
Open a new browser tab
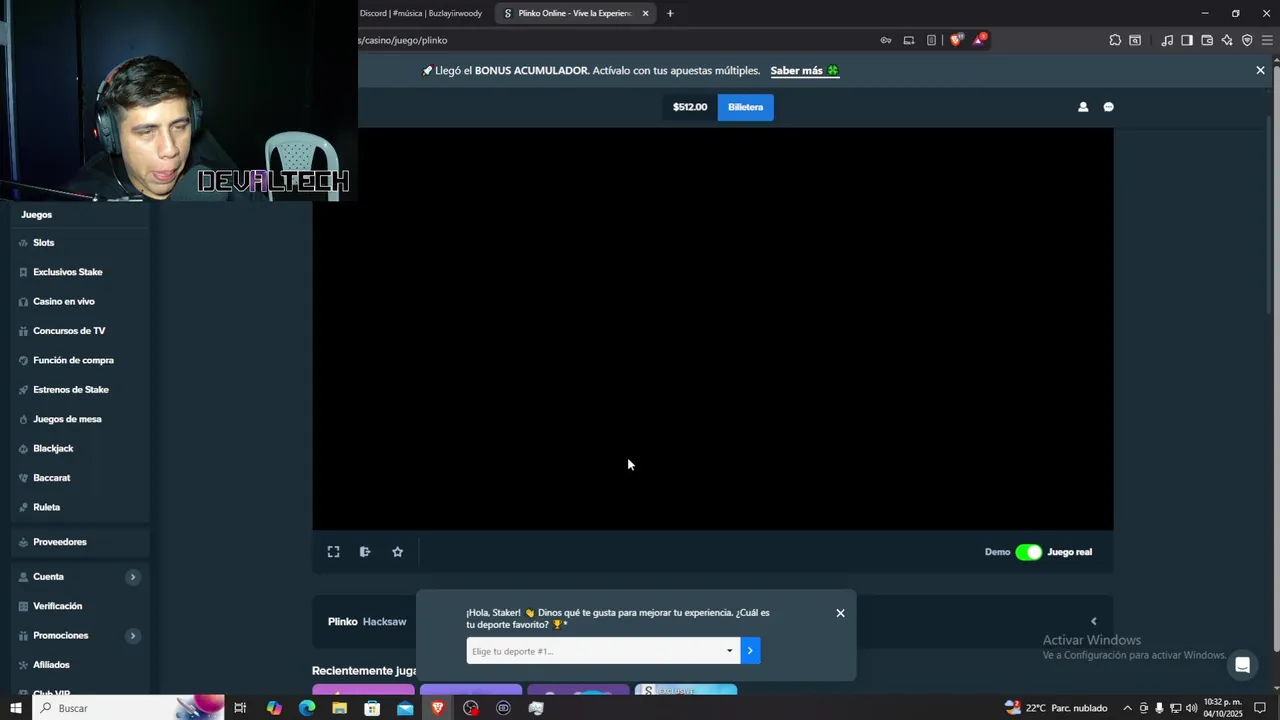click(670, 13)
